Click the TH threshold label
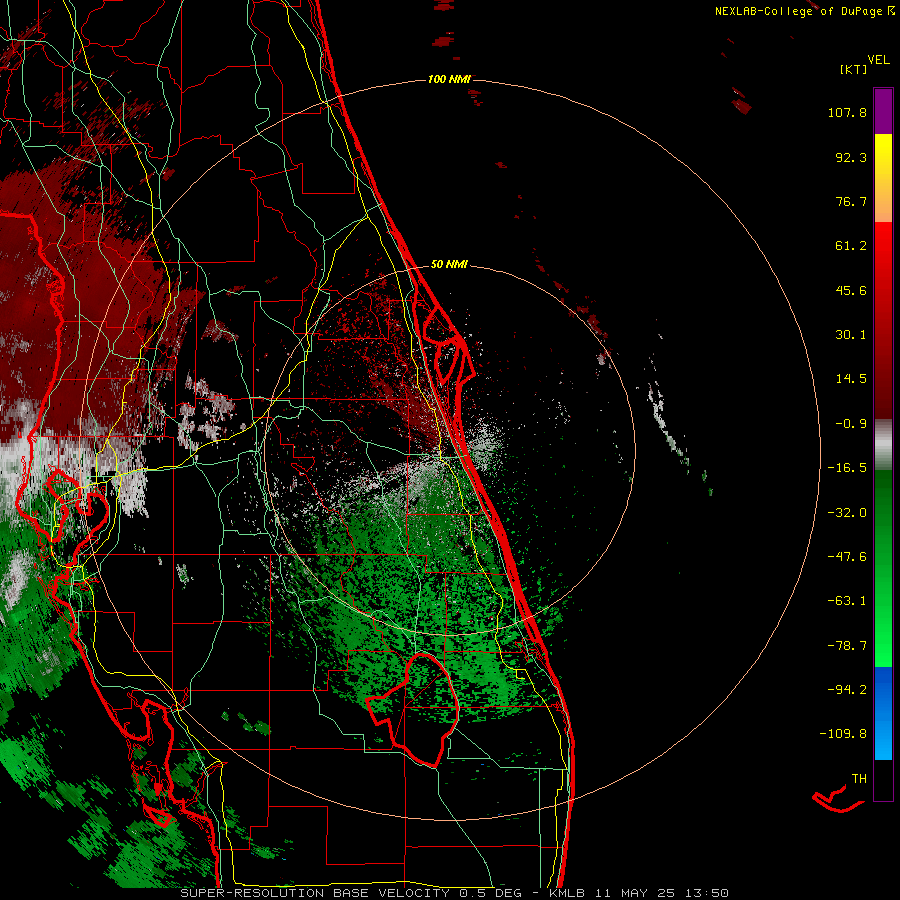Screen dimensions: 900x900 (859, 779)
